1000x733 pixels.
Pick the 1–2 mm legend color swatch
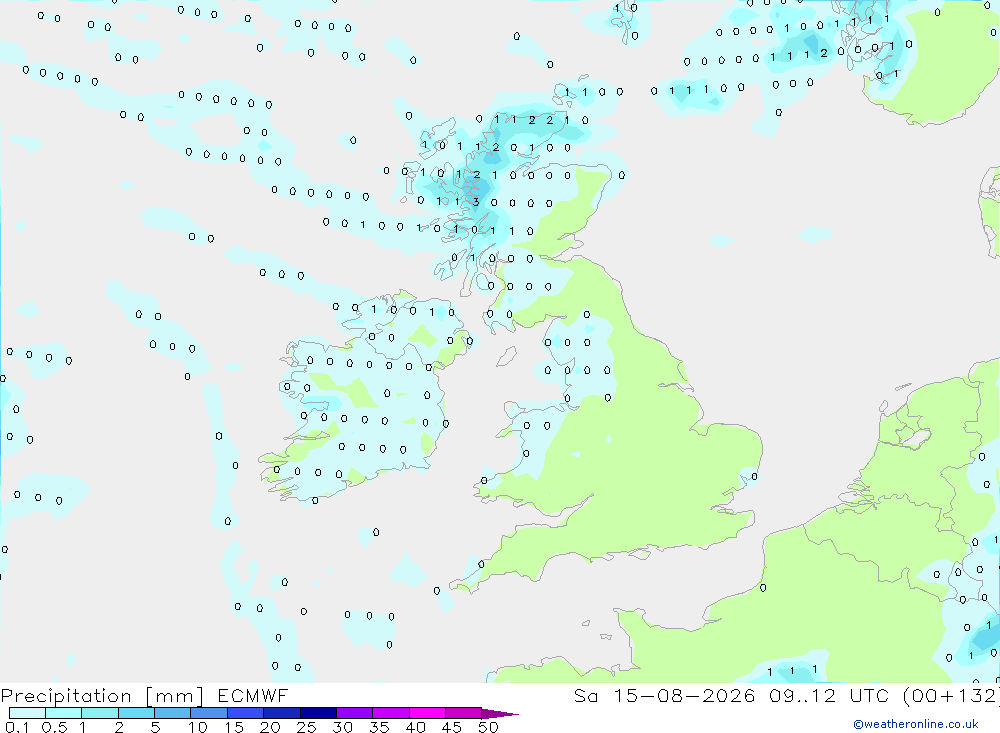click(99, 713)
